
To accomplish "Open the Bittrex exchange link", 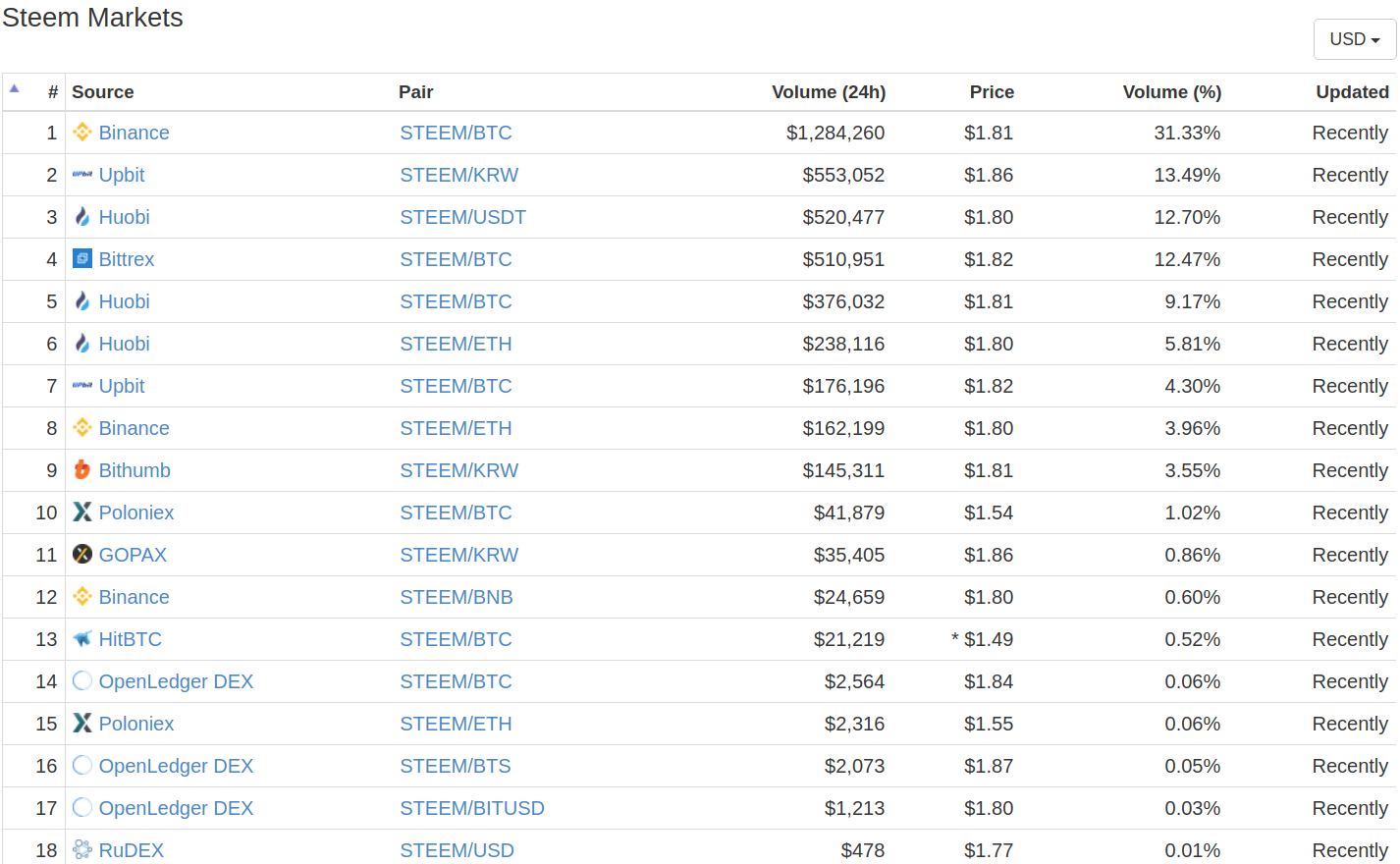I will [127, 259].
